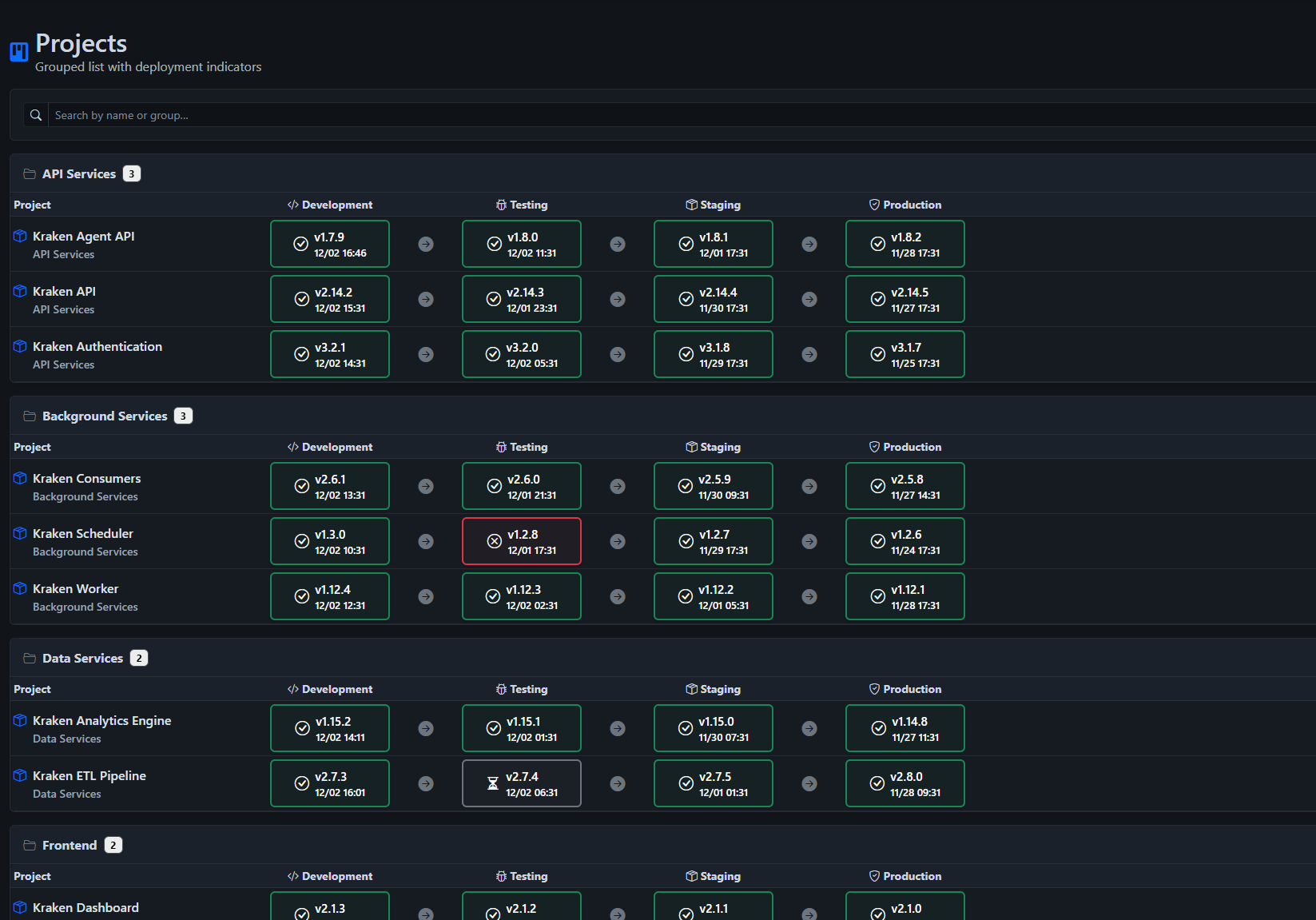Click the folder icon next to API Services
Viewport: 1316px width, 920px height.
coord(29,173)
